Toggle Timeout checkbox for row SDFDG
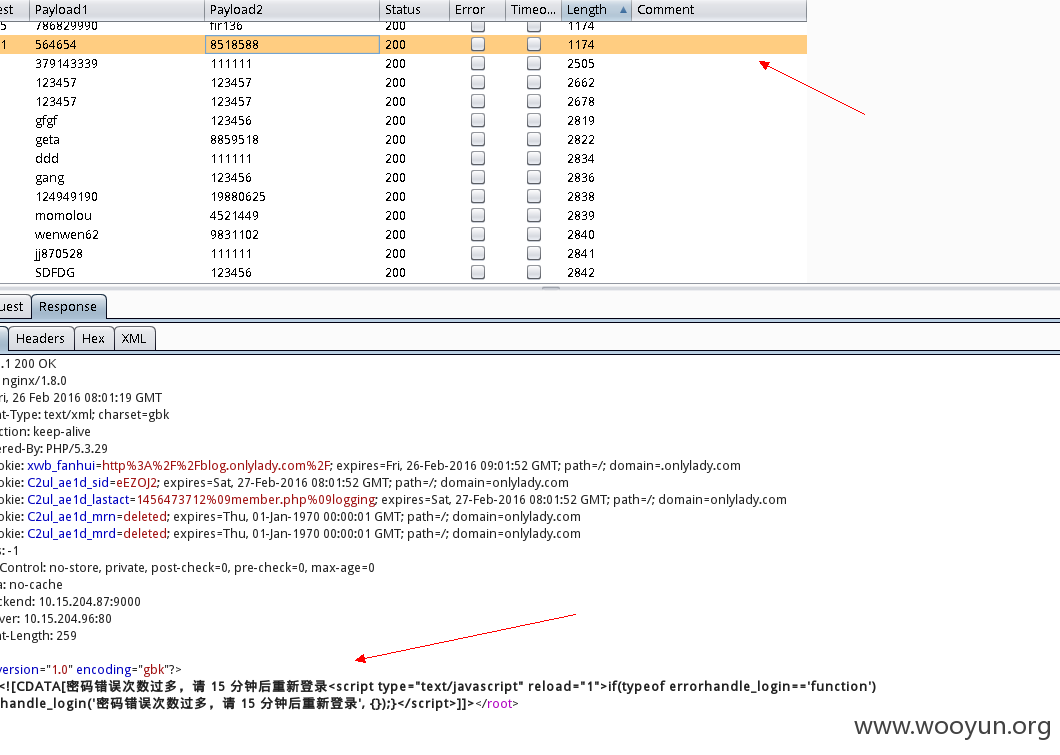 pyautogui.click(x=534, y=272)
